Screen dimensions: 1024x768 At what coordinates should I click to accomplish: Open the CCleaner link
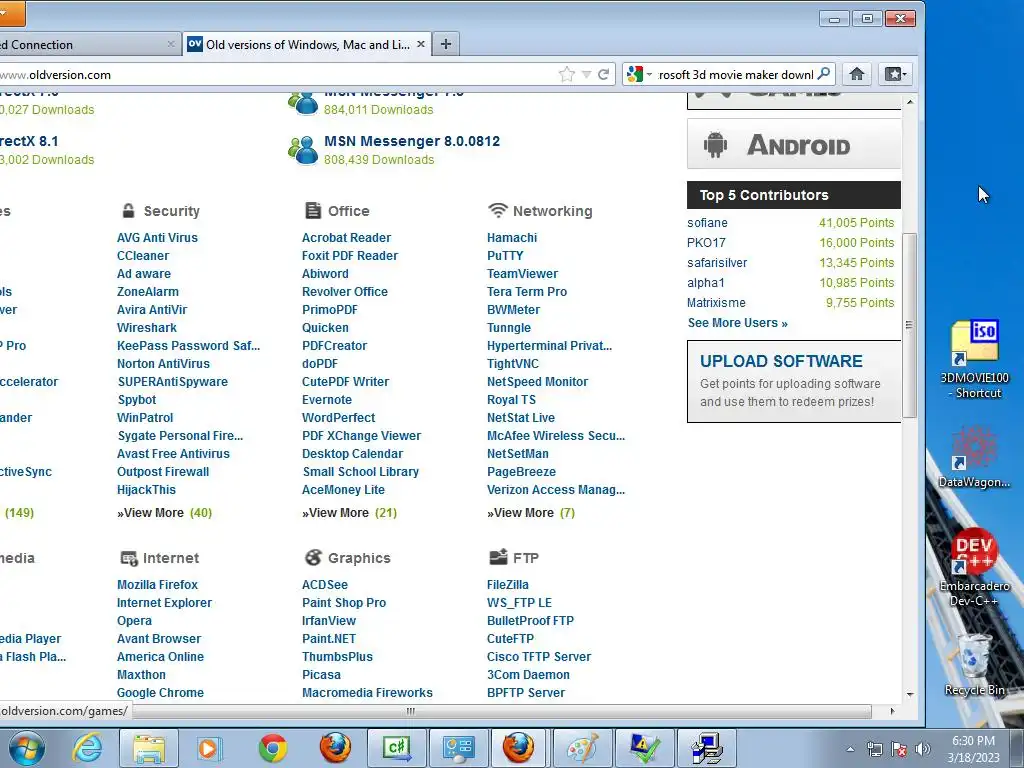pos(143,256)
